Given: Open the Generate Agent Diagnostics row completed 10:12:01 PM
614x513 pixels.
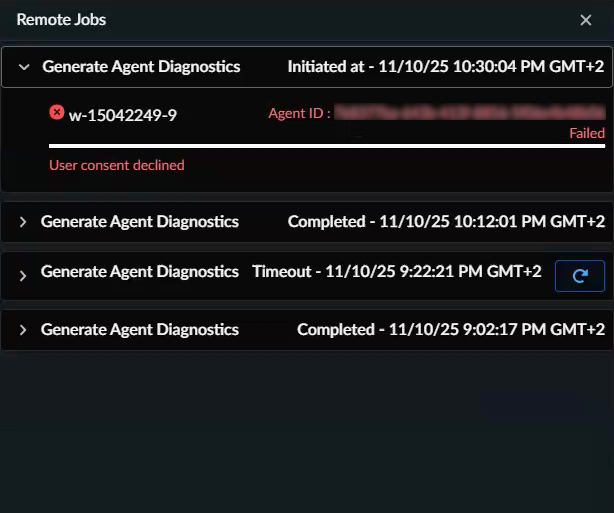Looking at the screenshot, I should click(x=140, y=221).
